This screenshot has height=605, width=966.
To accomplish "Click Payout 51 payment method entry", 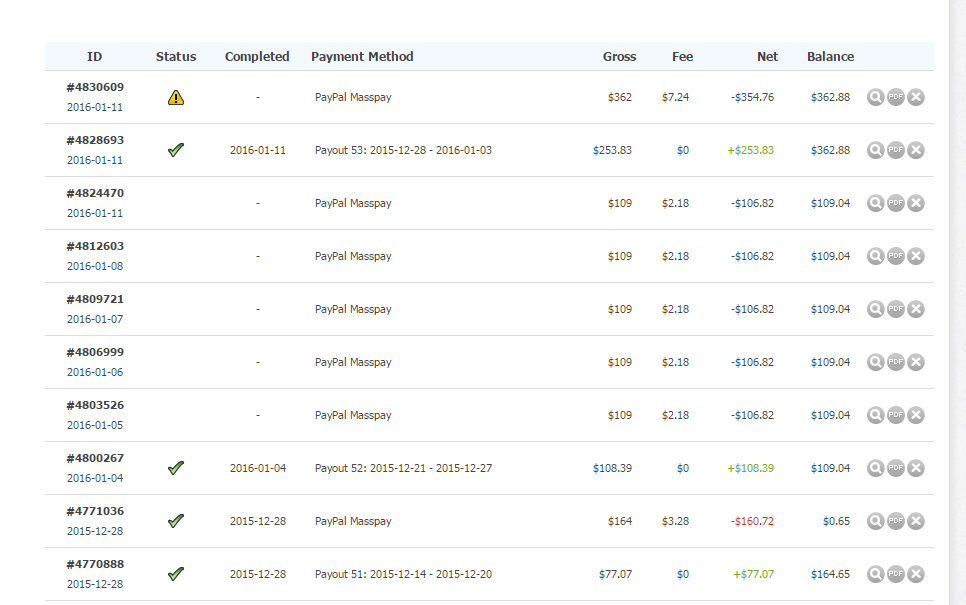I will 403,574.
